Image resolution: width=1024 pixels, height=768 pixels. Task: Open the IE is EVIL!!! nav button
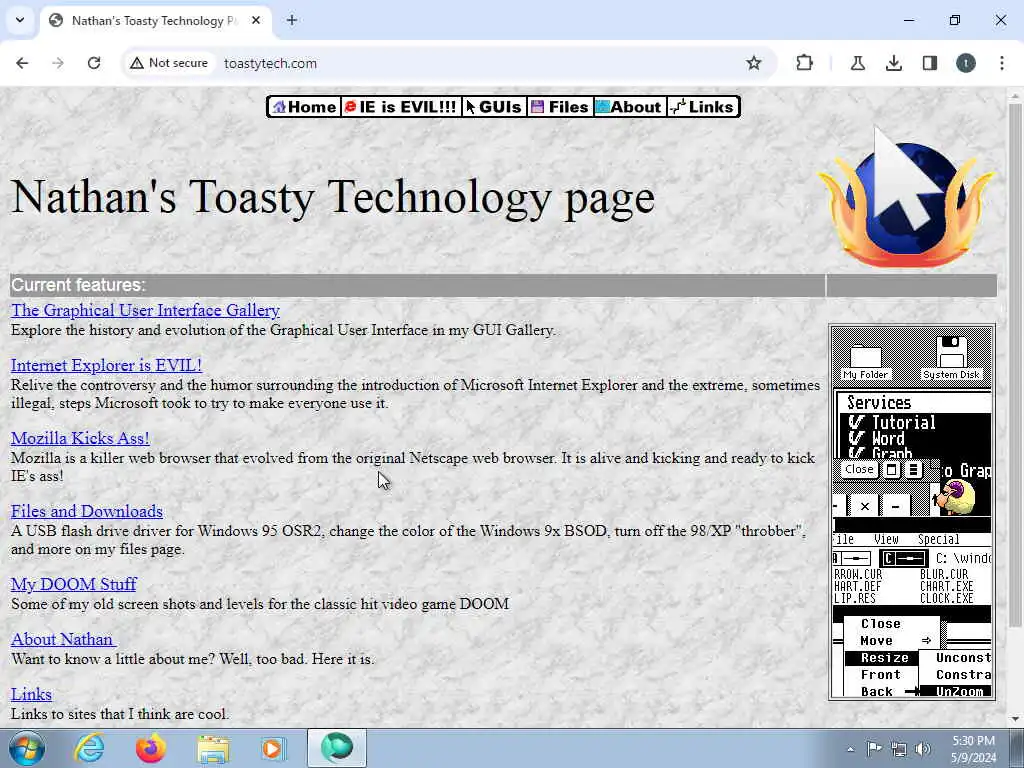point(401,107)
